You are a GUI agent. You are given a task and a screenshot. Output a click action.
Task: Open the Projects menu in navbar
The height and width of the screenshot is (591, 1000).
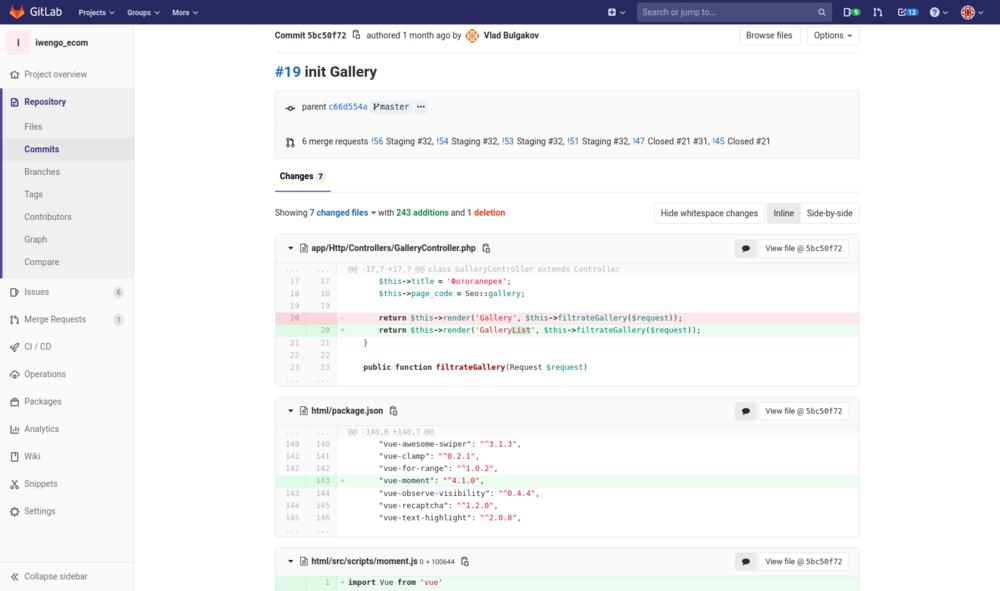point(96,12)
